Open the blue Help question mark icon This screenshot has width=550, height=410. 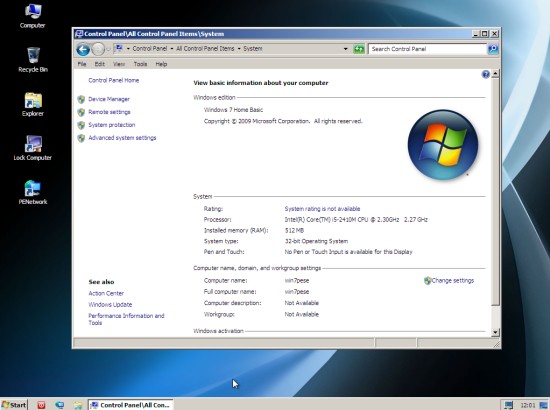tap(485, 74)
